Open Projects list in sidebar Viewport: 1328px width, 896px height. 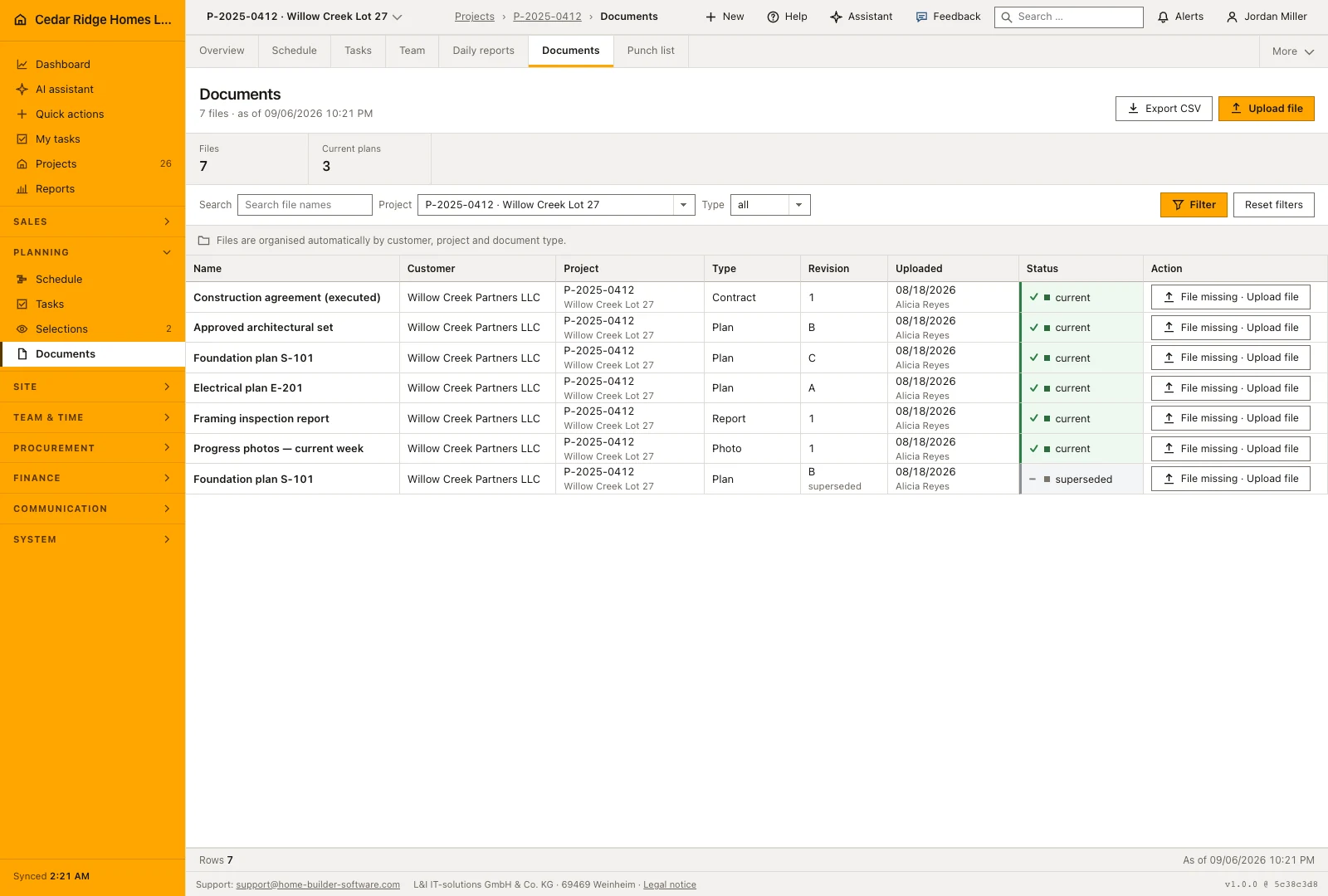tap(92, 163)
